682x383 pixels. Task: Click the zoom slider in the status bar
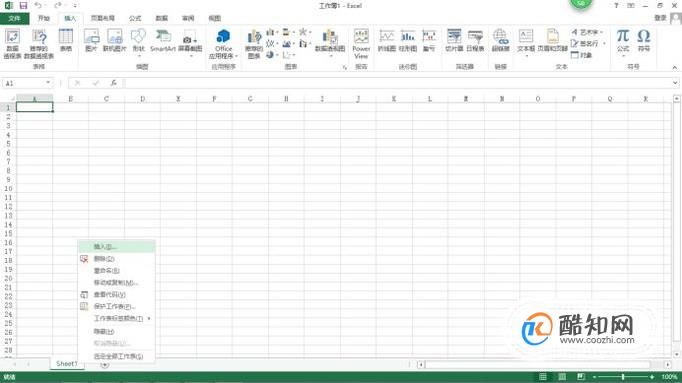pyautogui.click(x=623, y=377)
